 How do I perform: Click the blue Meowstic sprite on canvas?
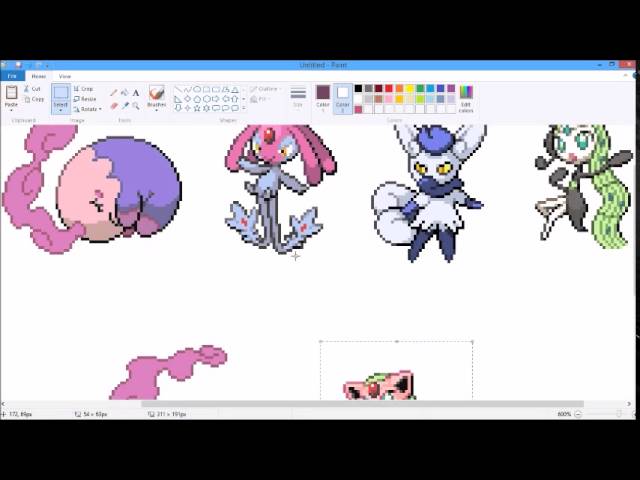(430, 194)
